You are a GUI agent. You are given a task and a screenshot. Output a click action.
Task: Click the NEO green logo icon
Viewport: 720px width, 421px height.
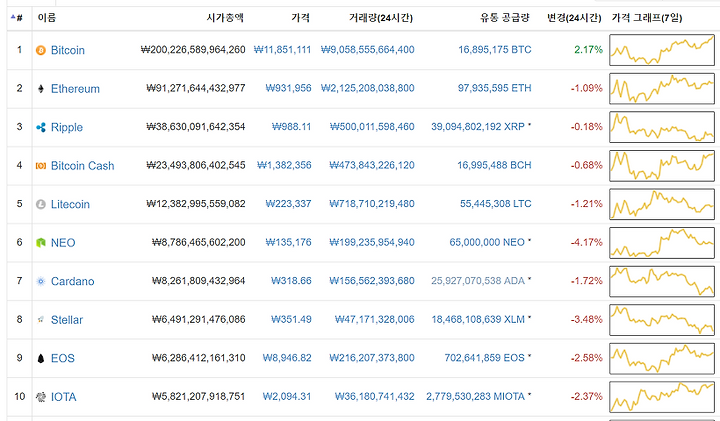41,243
